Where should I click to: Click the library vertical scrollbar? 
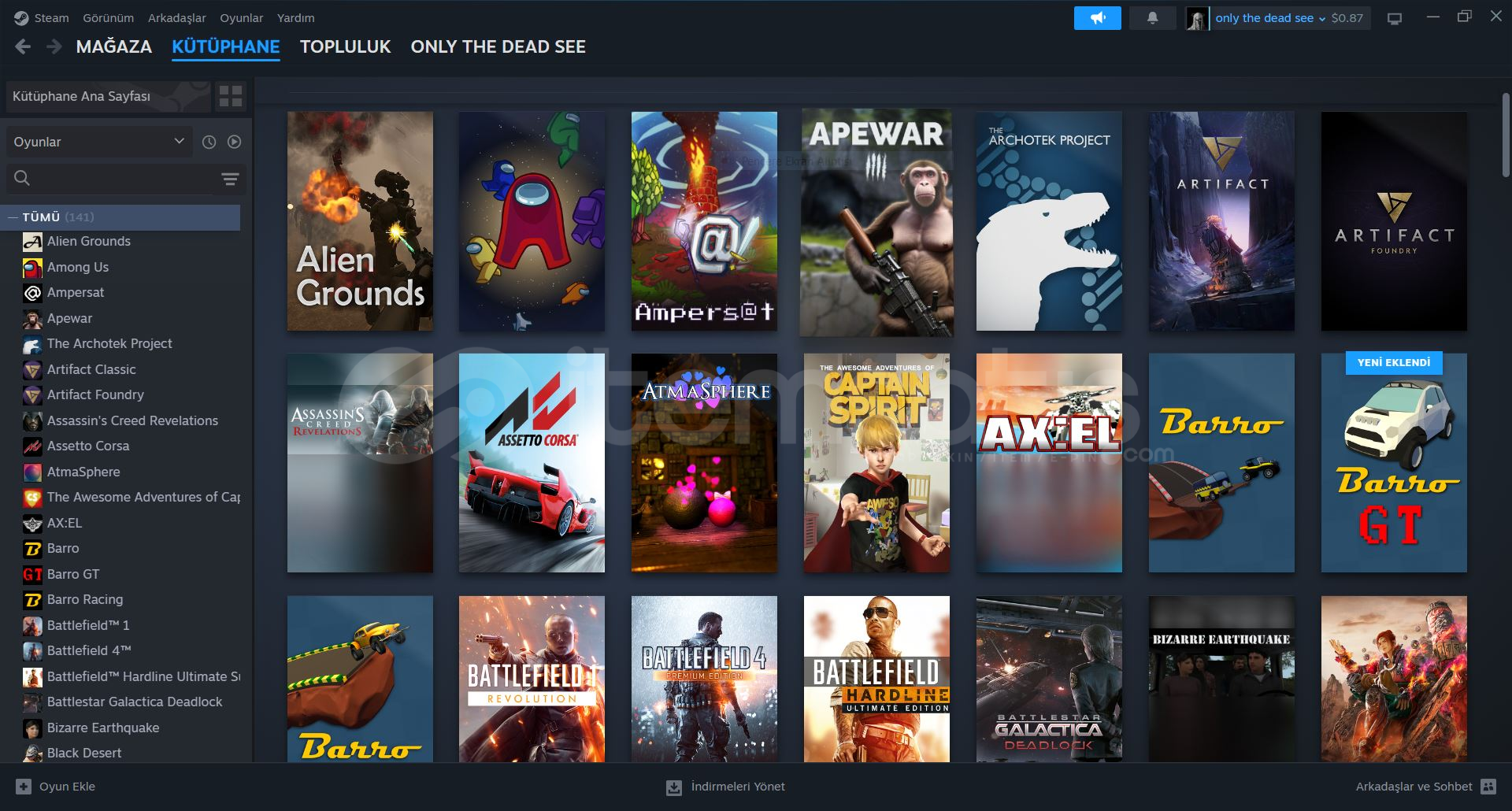[x=1506, y=135]
